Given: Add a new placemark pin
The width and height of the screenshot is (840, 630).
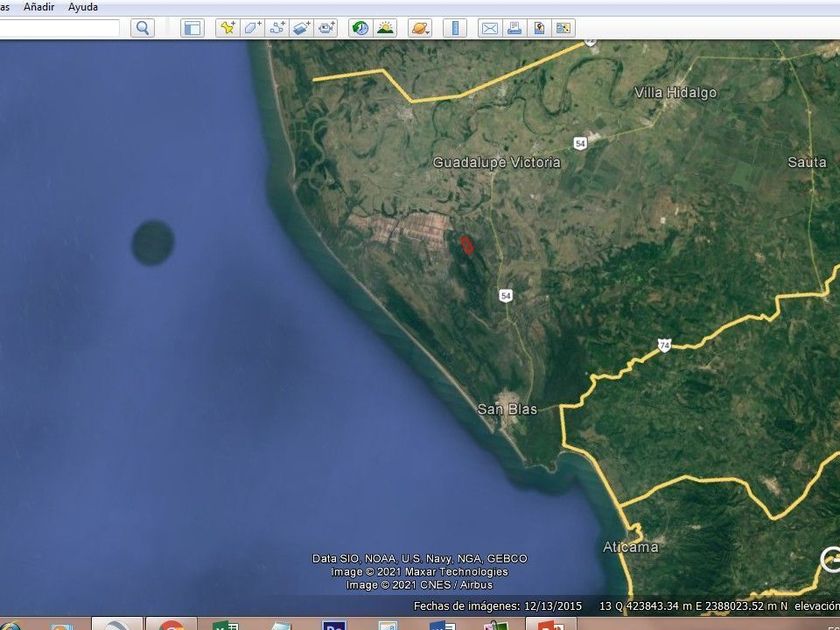Looking at the screenshot, I should (x=227, y=28).
